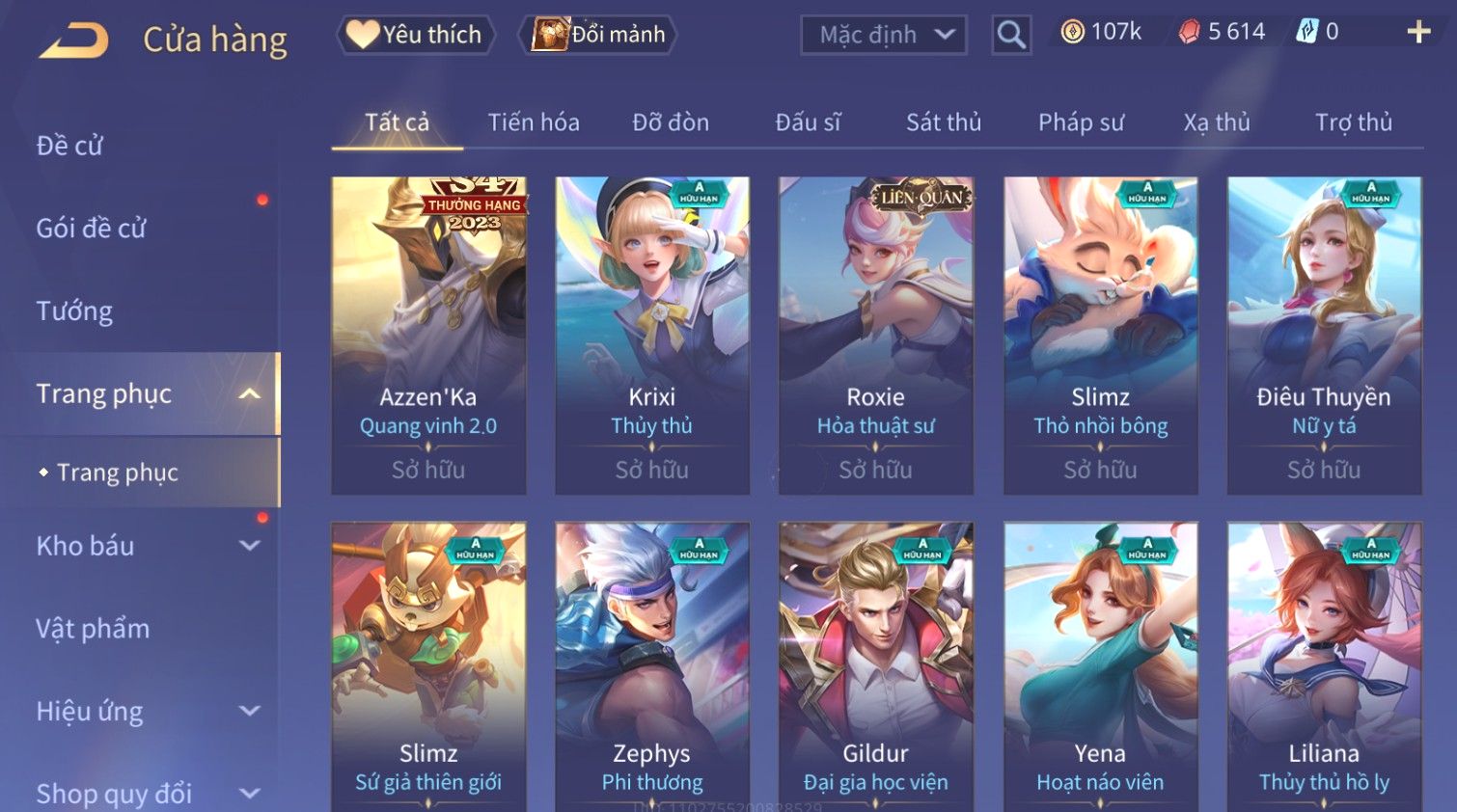The width and height of the screenshot is (1457, 812).
Task: Expand Shop quy đổi sidebar section
Action: (x=249, y=794)
